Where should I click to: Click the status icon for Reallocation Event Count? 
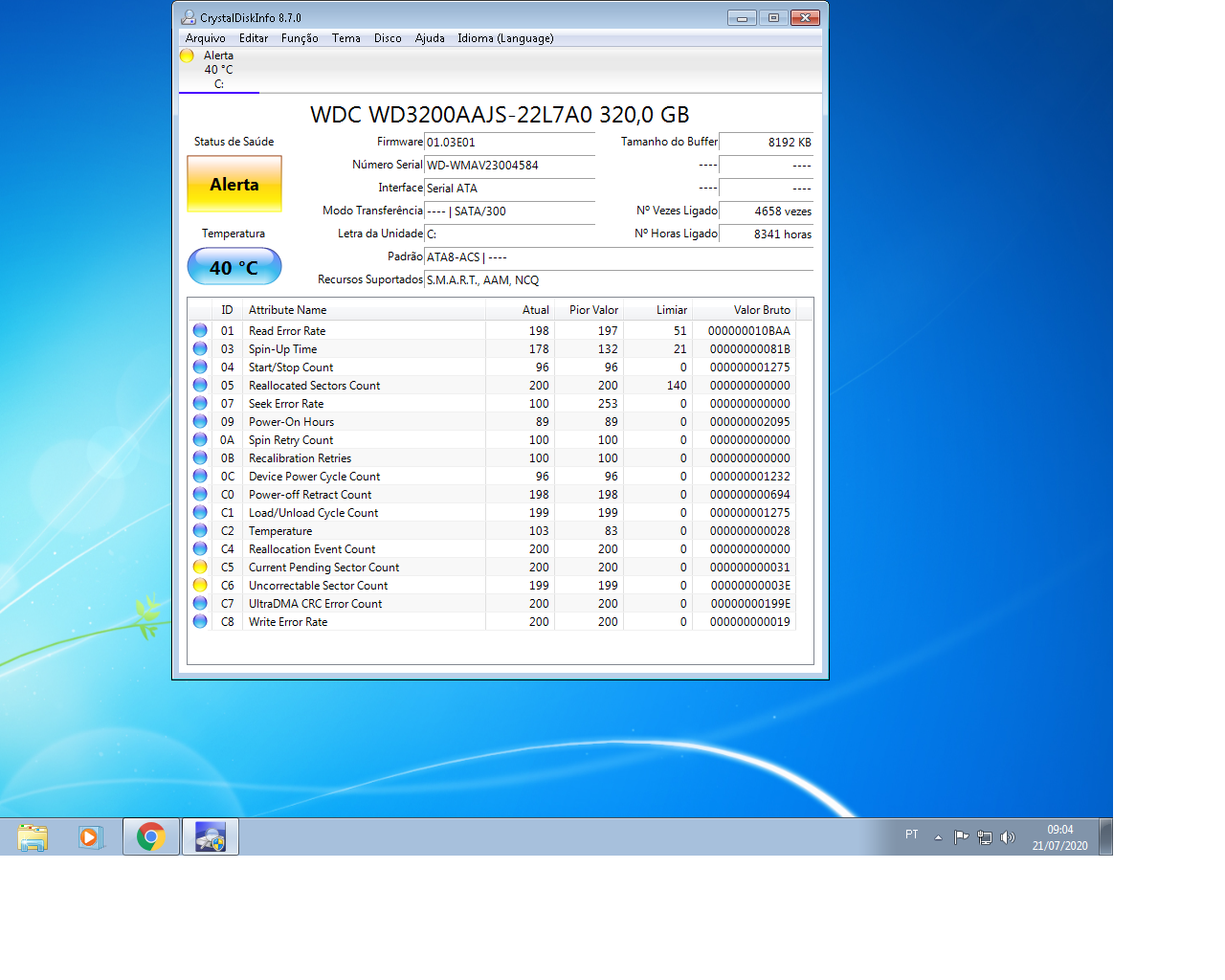tap(200, 548)
